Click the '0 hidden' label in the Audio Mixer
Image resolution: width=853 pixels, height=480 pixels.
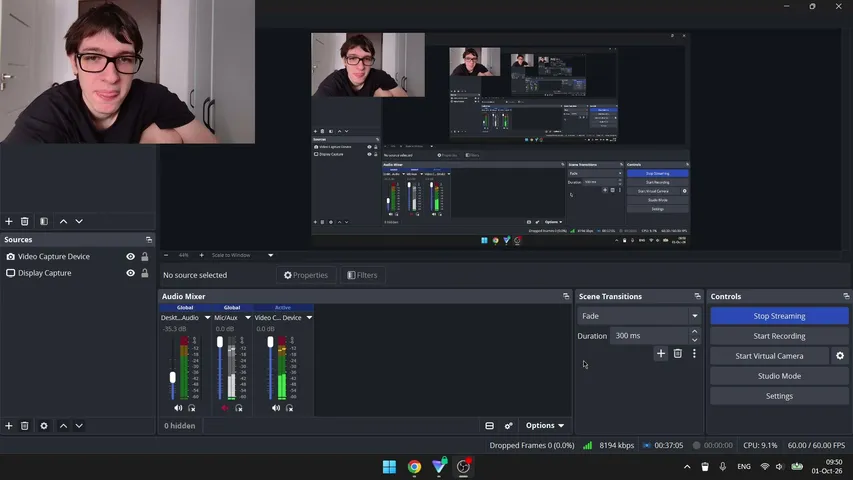pyautogui.click(x=180, y=426)
